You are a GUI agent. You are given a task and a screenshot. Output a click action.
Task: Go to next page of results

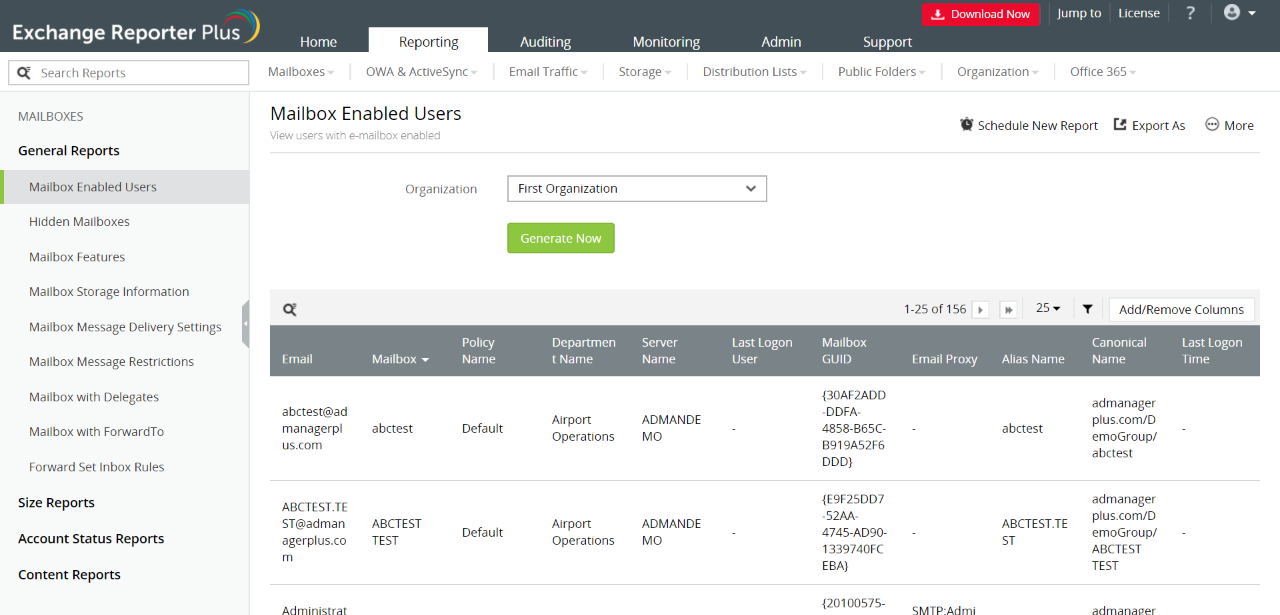[x=981, y=310]
